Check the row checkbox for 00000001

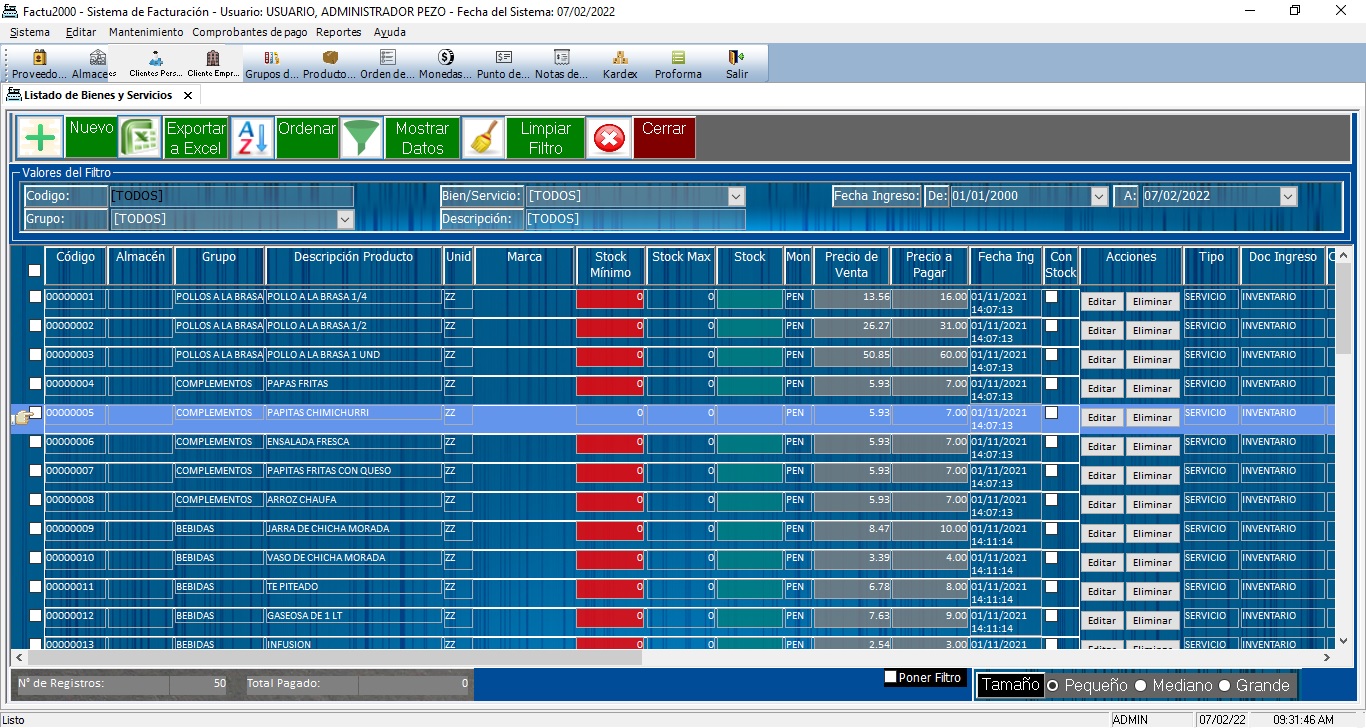[36, 297]
